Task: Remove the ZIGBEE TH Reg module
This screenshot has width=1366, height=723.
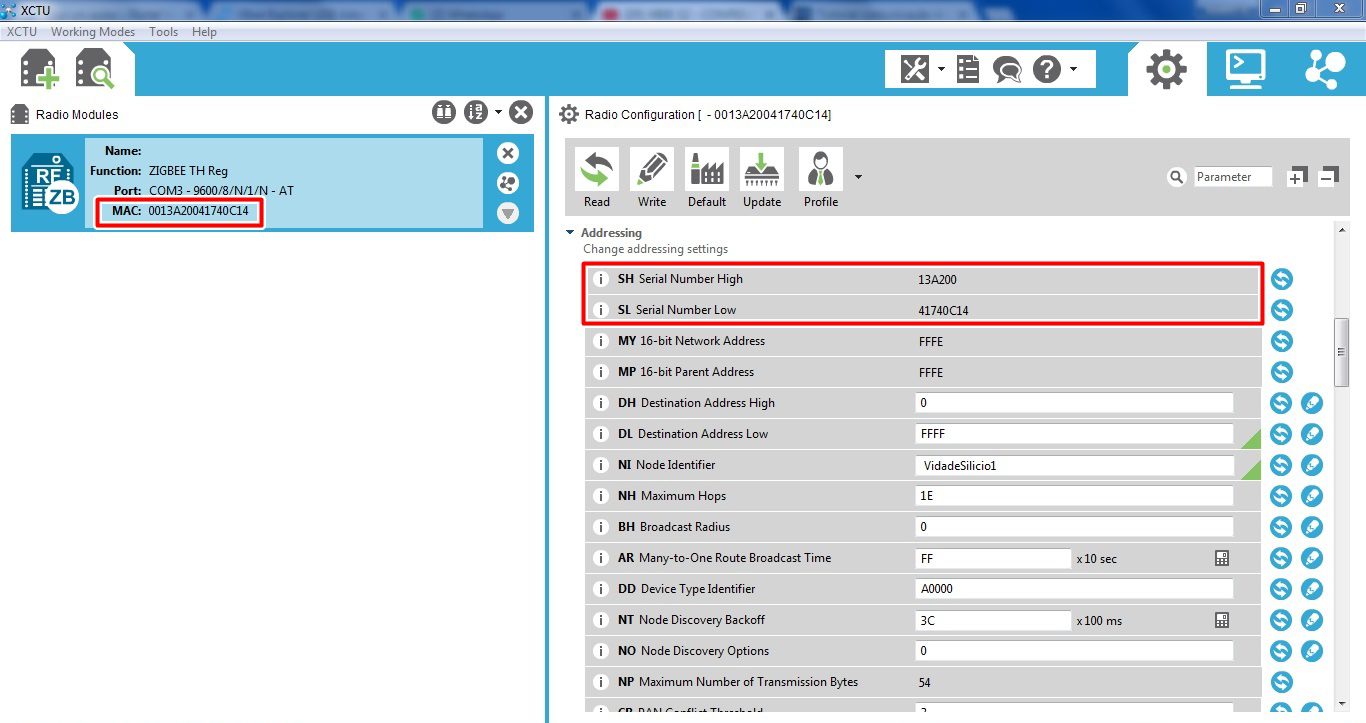Action: (x=508, y=153)
